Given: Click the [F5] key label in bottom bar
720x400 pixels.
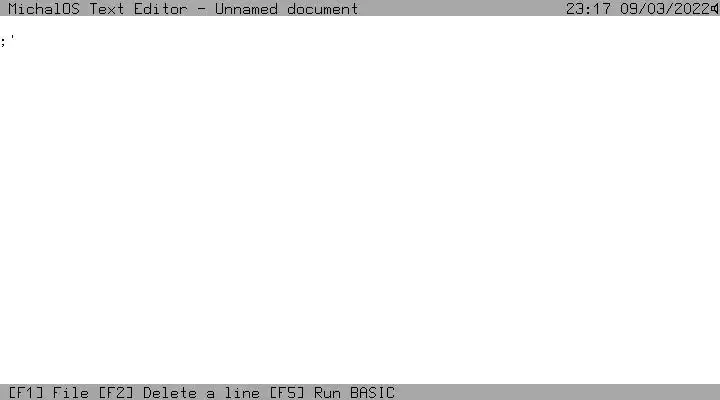Looking at the screenshot, I should pyautogui.click(x=287, y=393).
